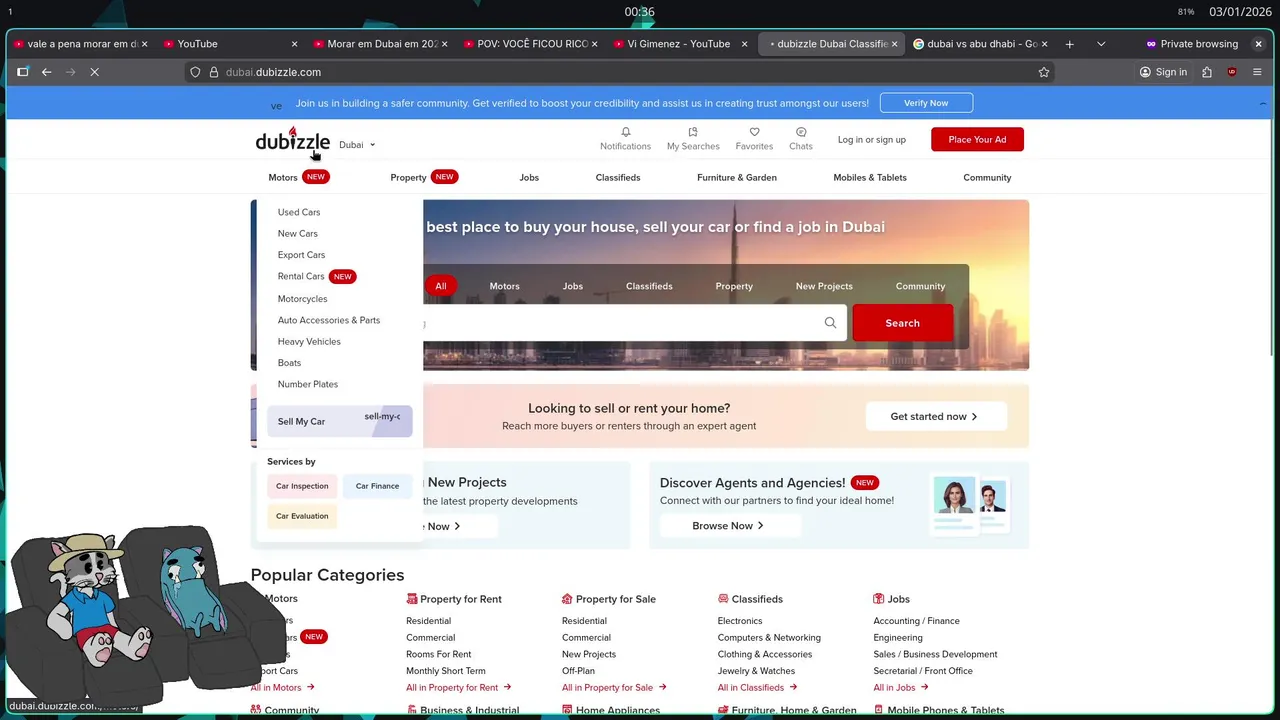The image size is (1280, 720).
Task: Select New Cars from Motors dropdown
Action: click(298, 234)
